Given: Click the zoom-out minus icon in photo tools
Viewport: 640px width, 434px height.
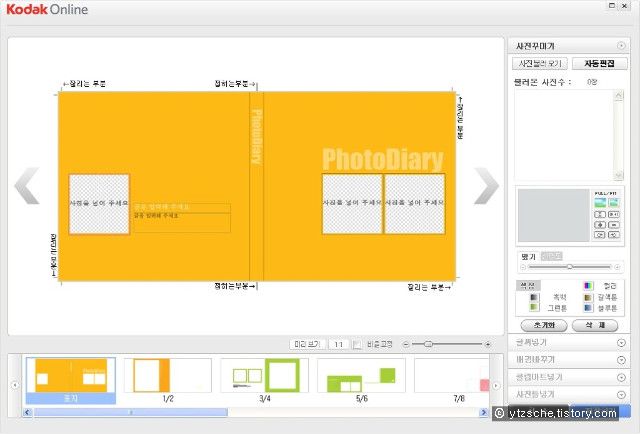Looking at the screenshot, I should (614, 225).
